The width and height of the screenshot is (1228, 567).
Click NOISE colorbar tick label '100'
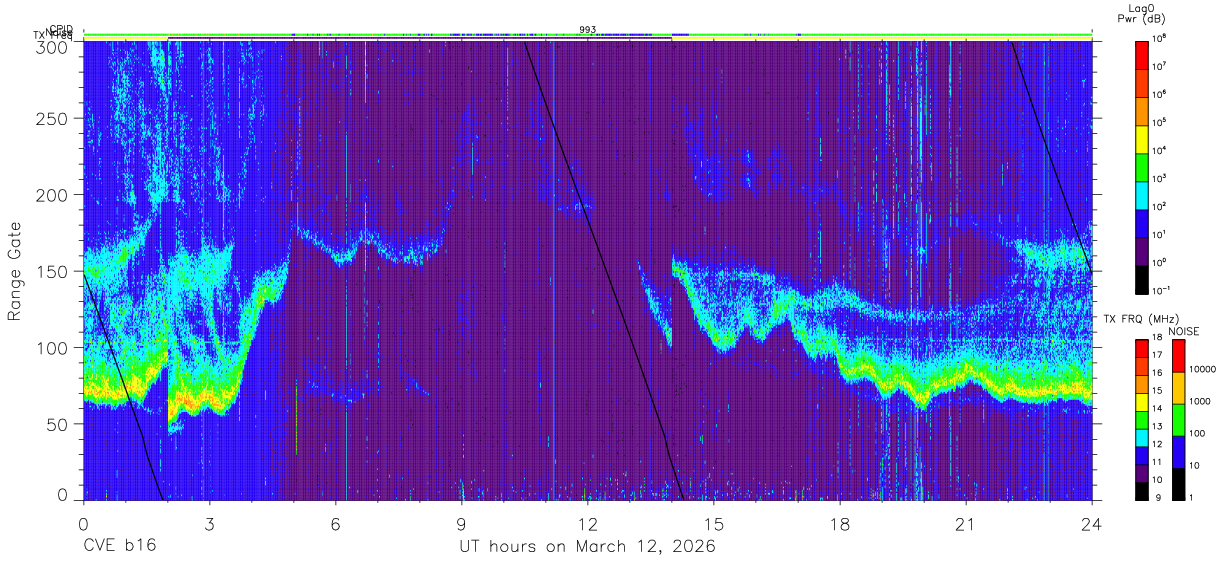pyautogui.click(x=1198, y=435)
